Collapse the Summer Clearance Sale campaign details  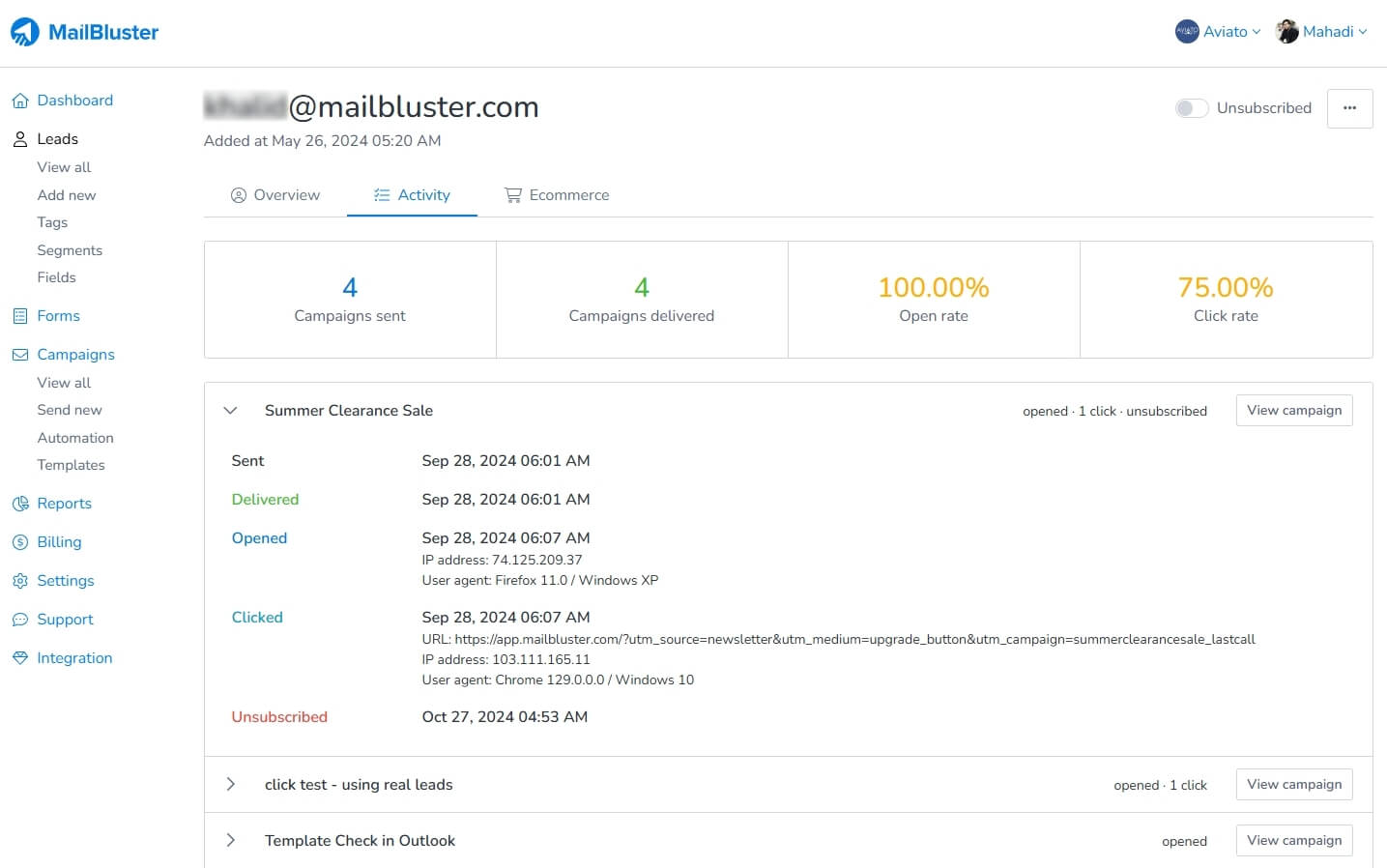coord(231,410)
